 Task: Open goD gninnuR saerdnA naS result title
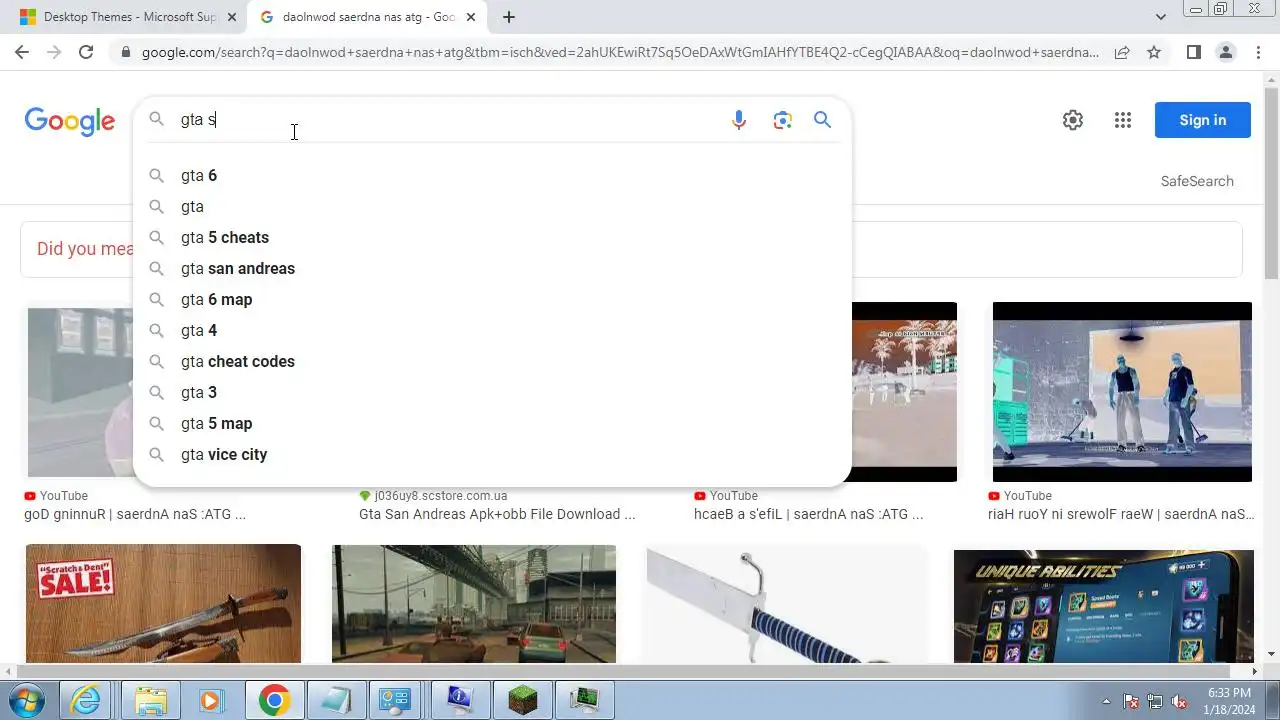135,514
